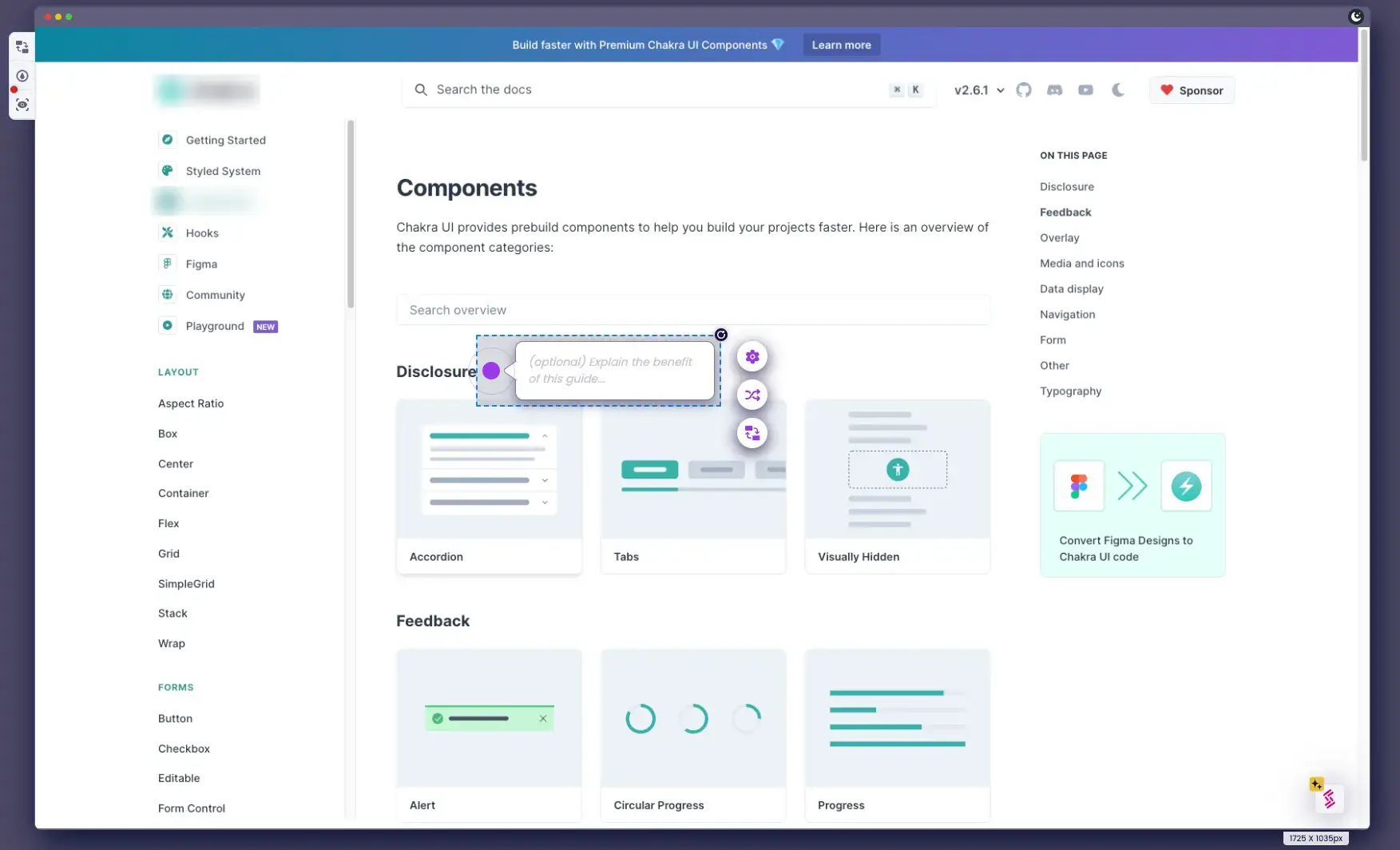Open Styled System in the sidebar
Image resolution: width=1400 pixels, height=850 pixels.
(x=223, y=171)
